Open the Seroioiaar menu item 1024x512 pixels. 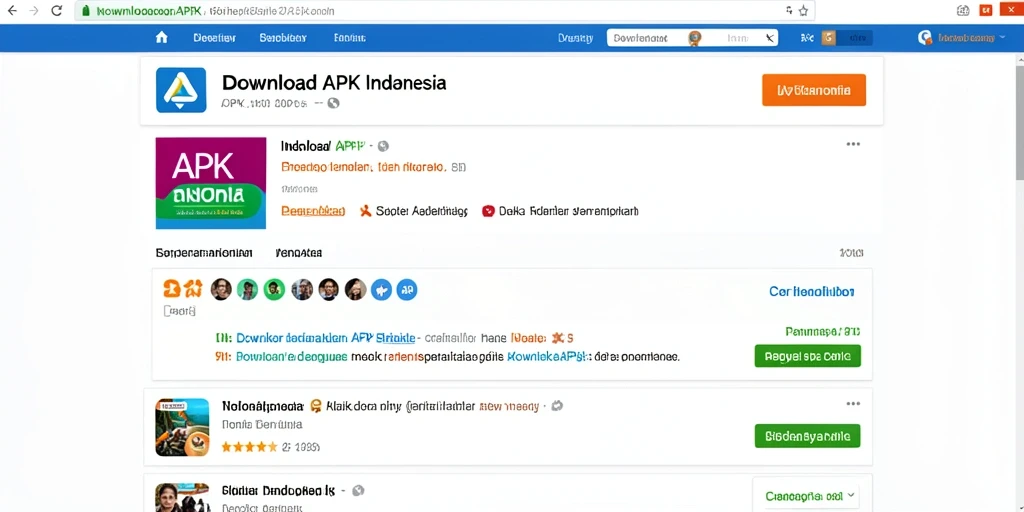tap(283, 38)
